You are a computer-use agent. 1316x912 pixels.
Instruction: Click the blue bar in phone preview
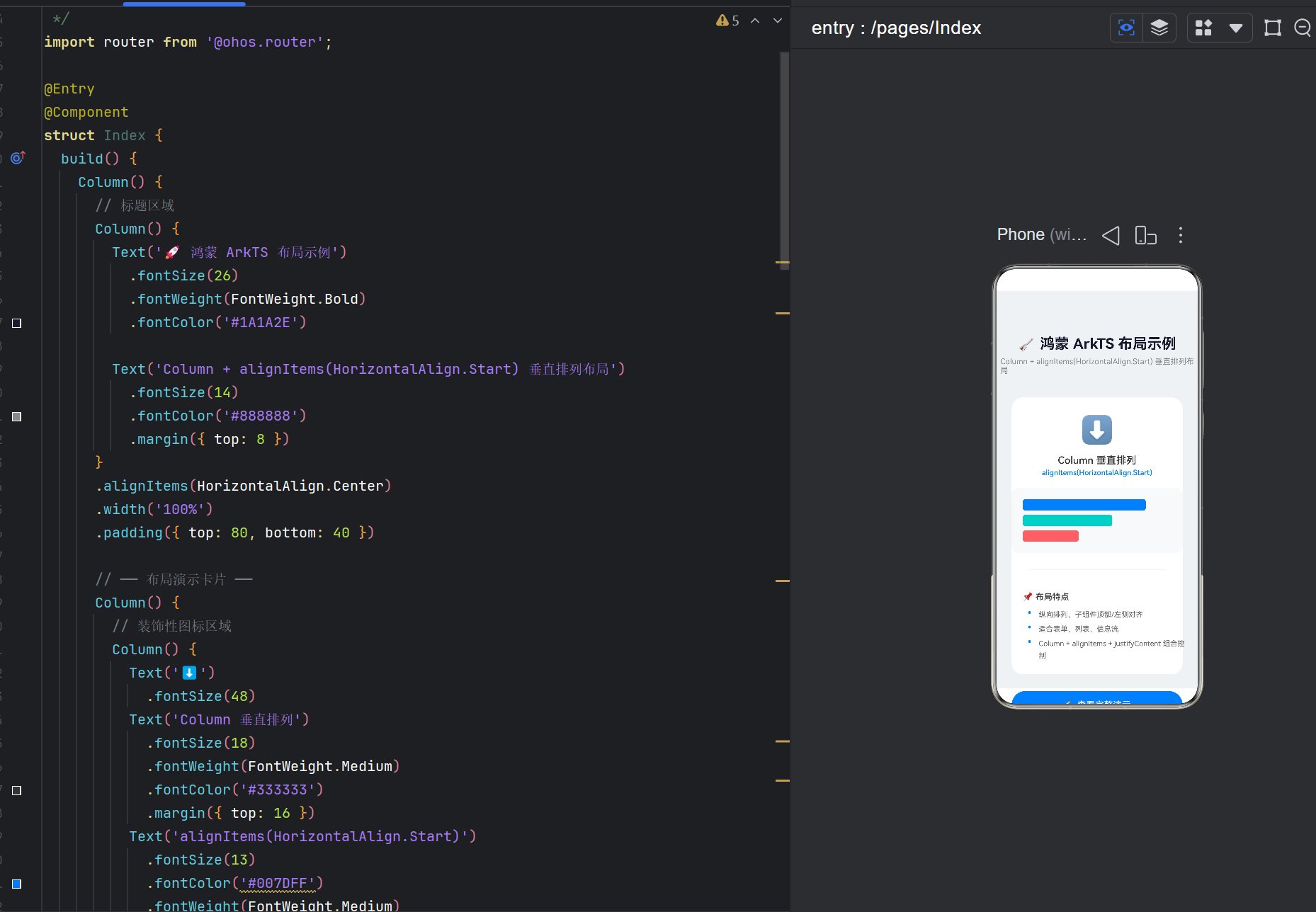(x=1084, y=505)
